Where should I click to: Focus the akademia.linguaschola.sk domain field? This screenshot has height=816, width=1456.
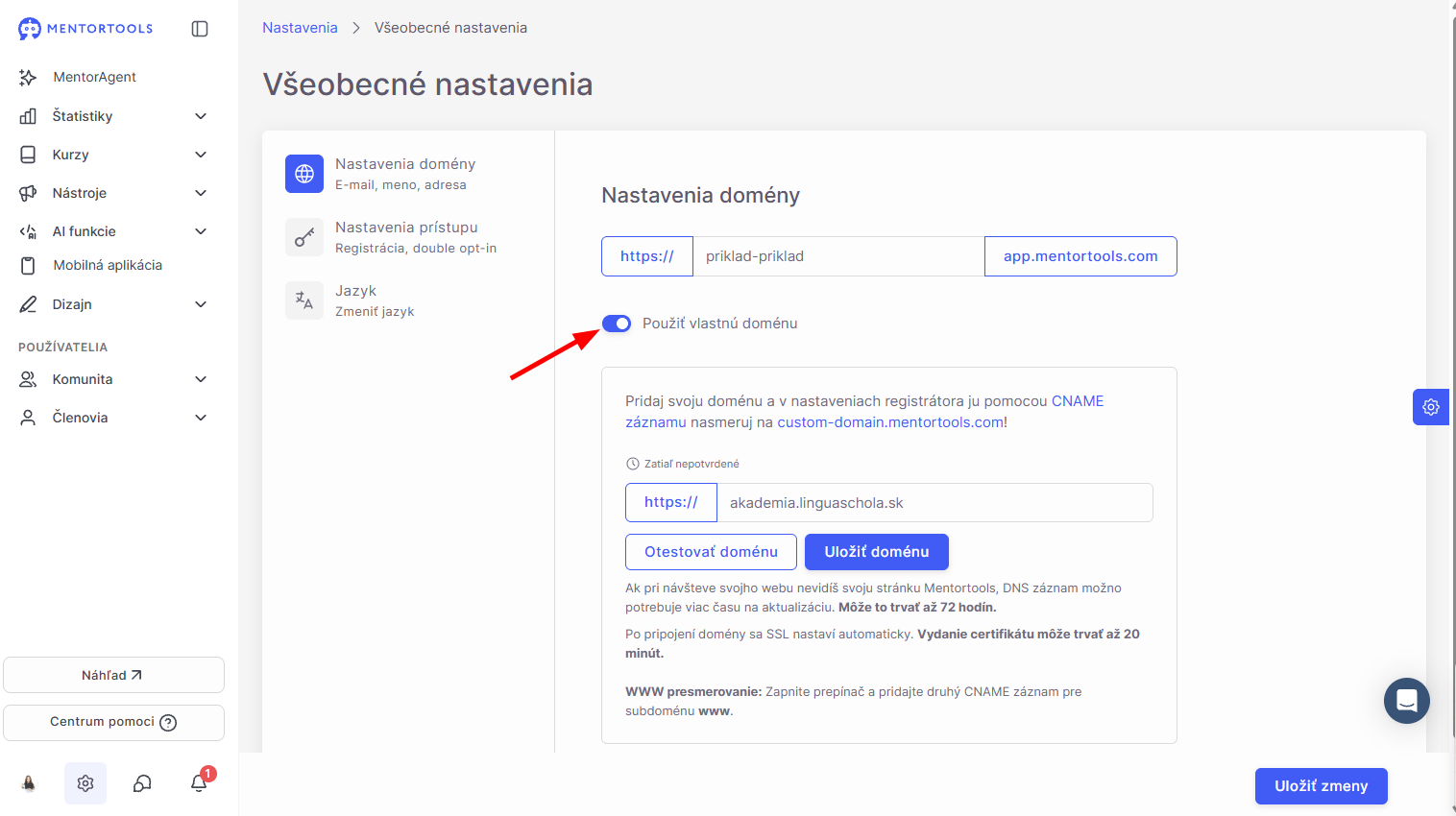934,503
